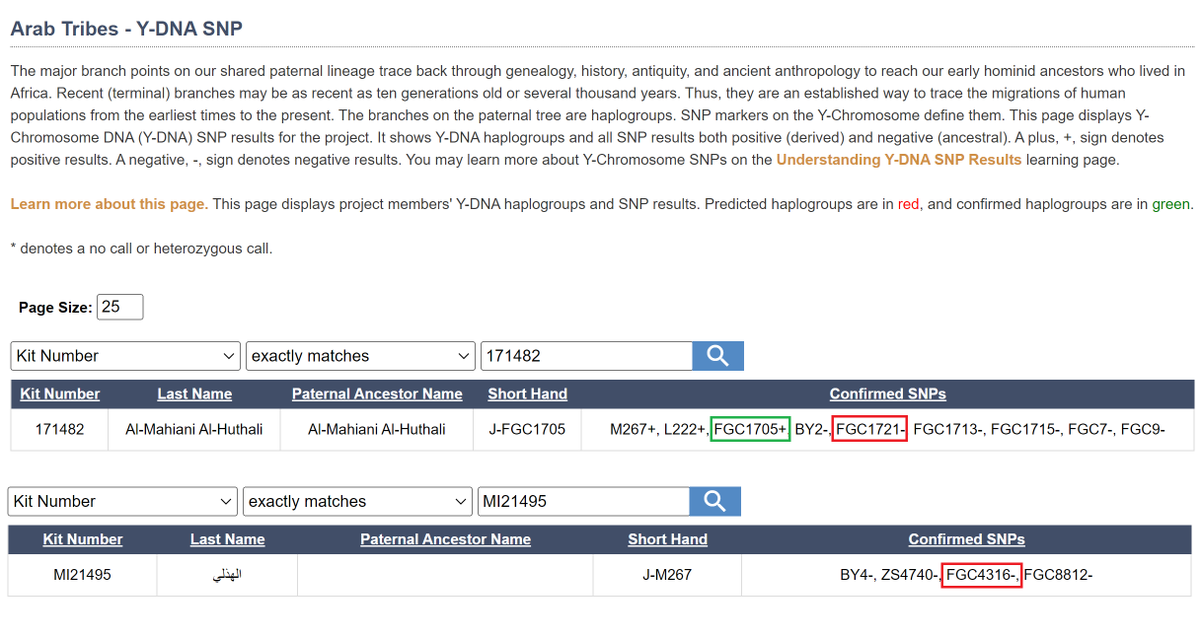The image size is (1200, 640).
Task: Select the J-M267 short hand cell
Action: pos(667,575)
